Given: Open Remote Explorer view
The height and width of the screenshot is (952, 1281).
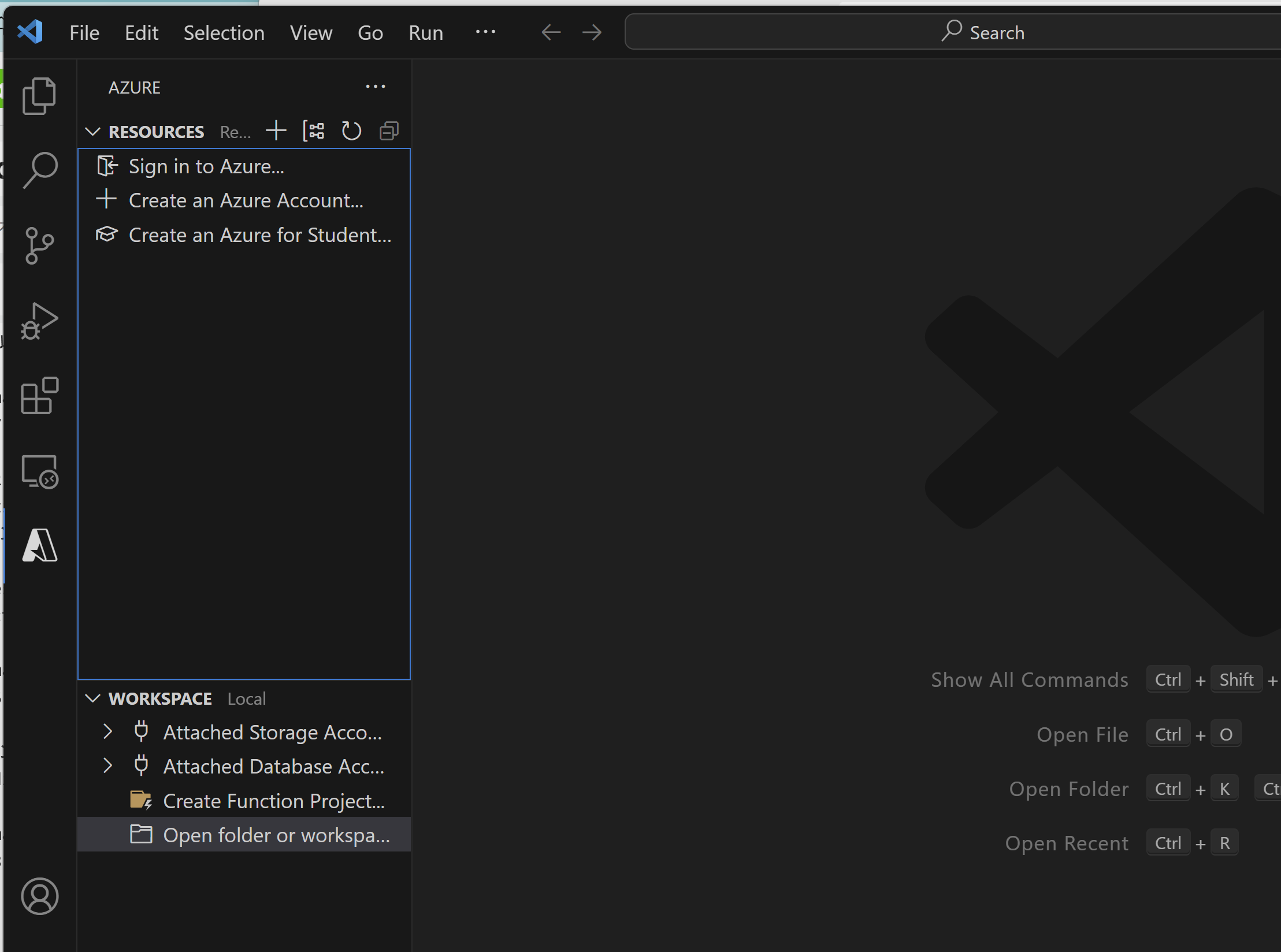Looking at the screenshot, I should click(39, 471).
